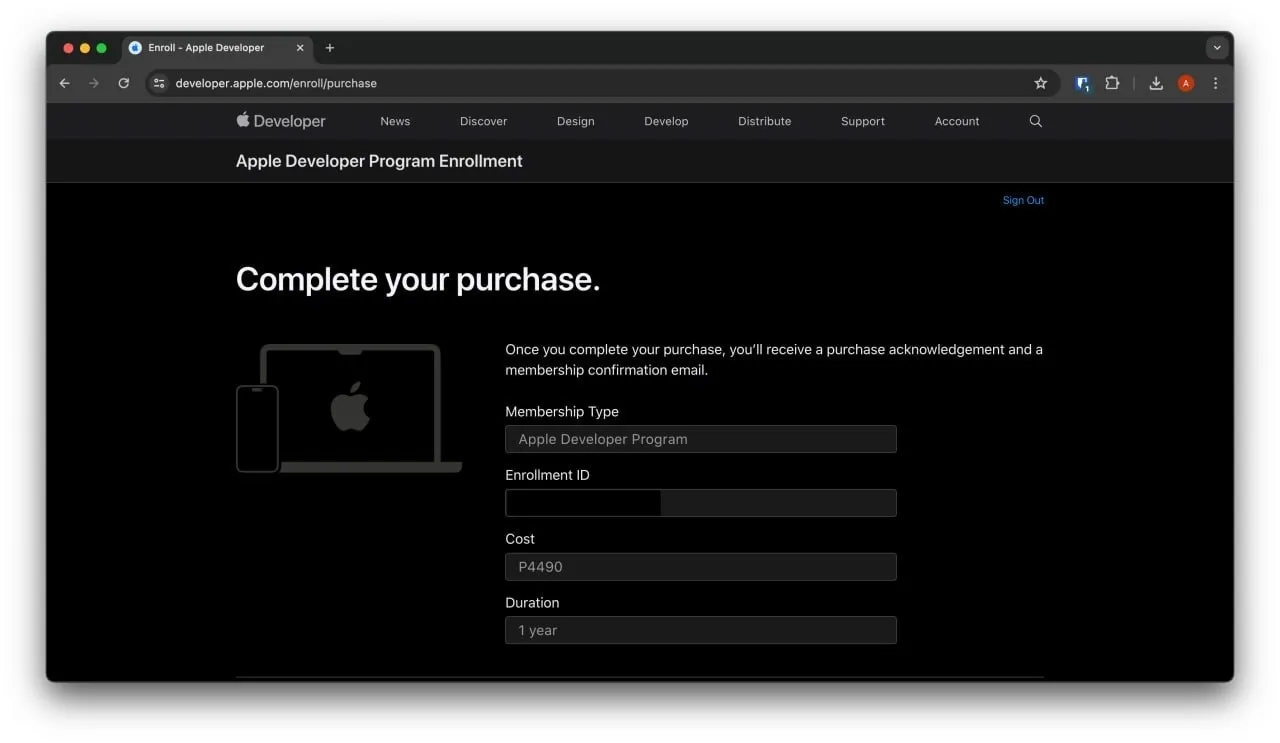The width and height of the screenshot is (1280, 743).
Task: Open site information icon in address bar
Action: click(x=159, y=83)
